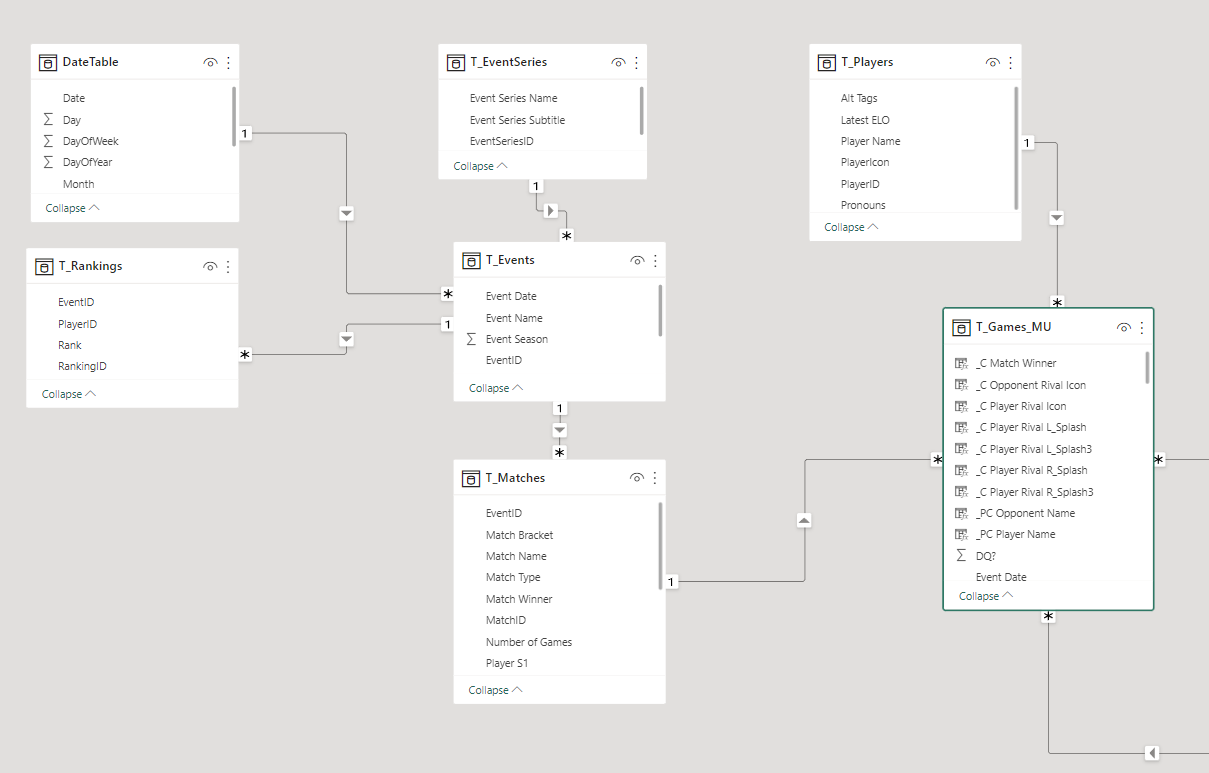Image resolution: width=1209 pixels, height=773 pixels.
Task: Toggle T_Matches visibility eye icon
Action: tap(637, 478)
